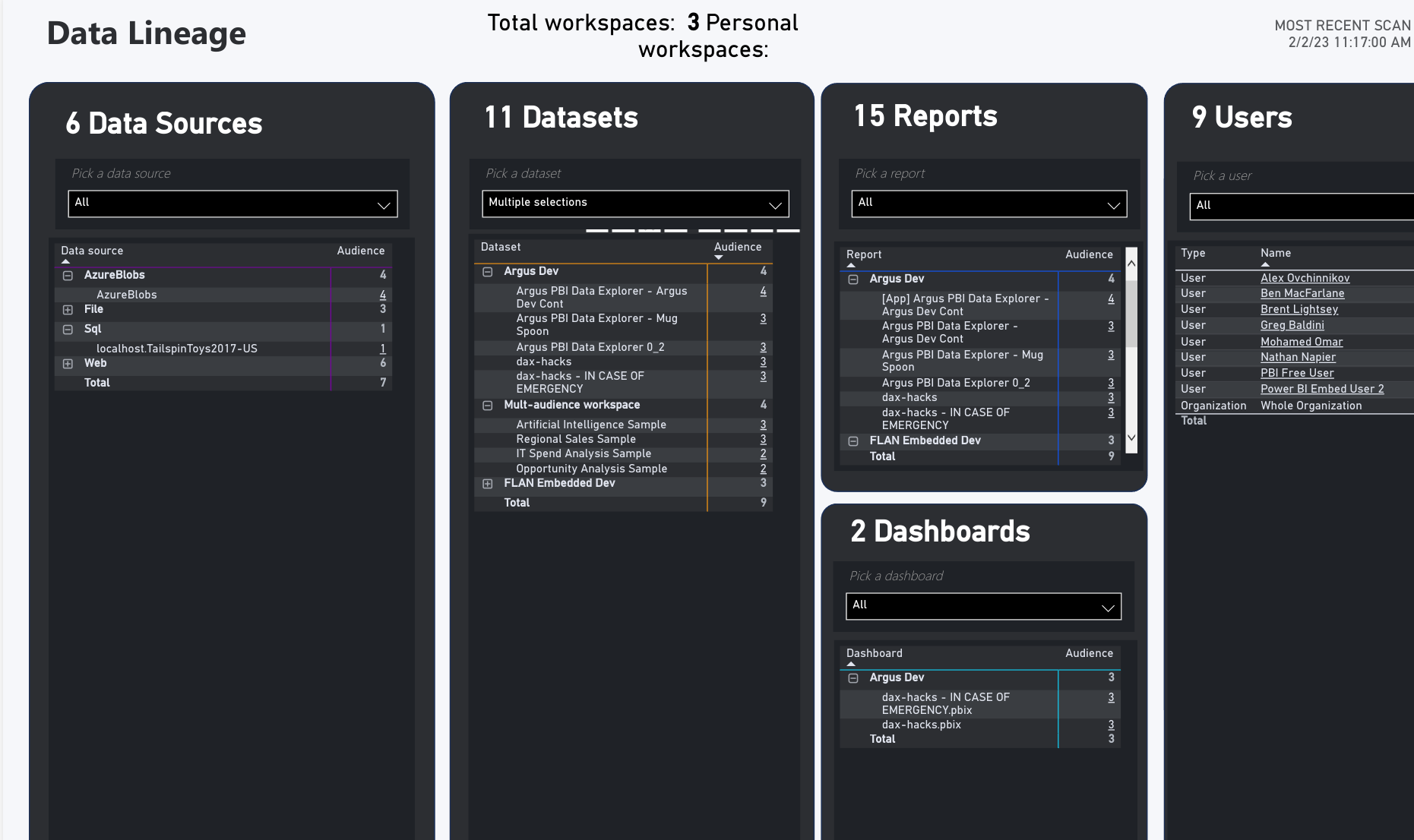The width and height of the screenshot is (1414, 840).
Task: Collapse the Mult-audience workspace group
Action: coord(488,406)
